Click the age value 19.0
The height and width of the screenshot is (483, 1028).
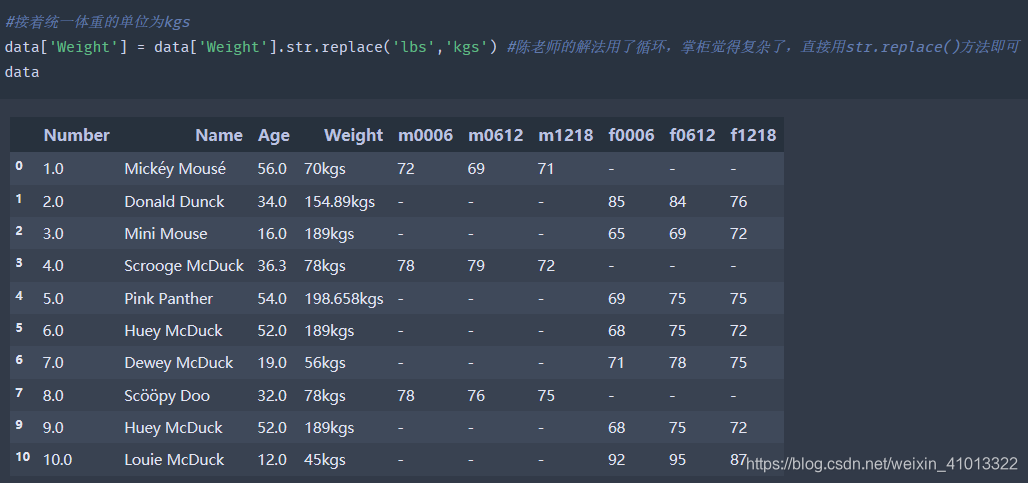click(272, 362)
